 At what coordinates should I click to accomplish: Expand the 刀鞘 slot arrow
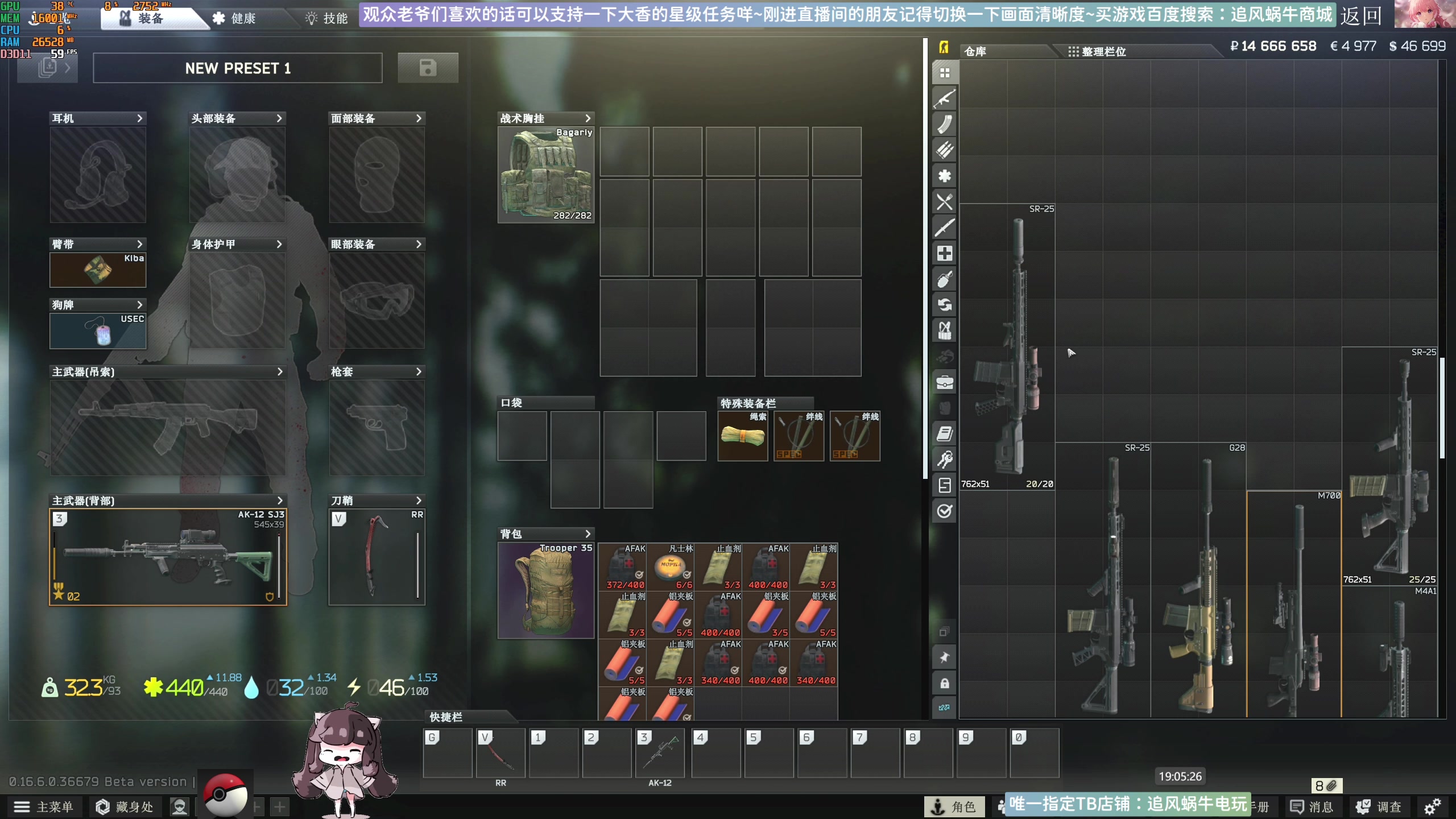419,500
